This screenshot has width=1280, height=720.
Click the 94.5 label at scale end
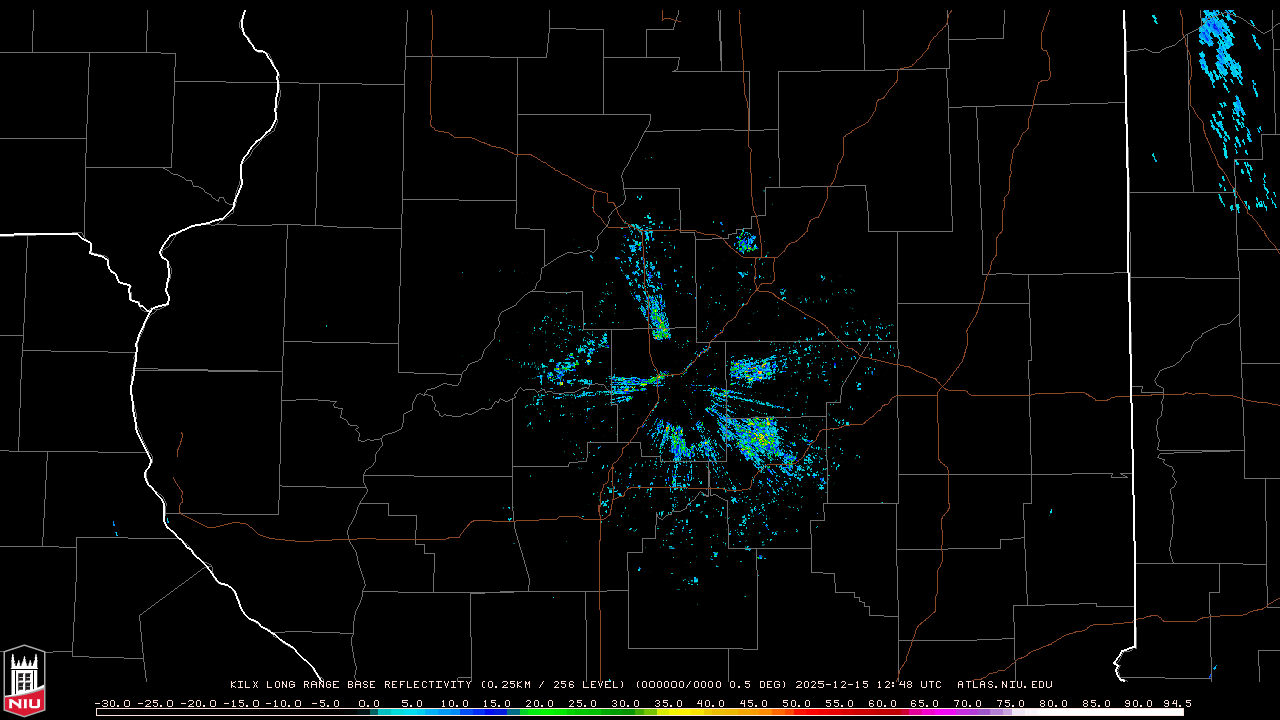[x=1175, y=704]
